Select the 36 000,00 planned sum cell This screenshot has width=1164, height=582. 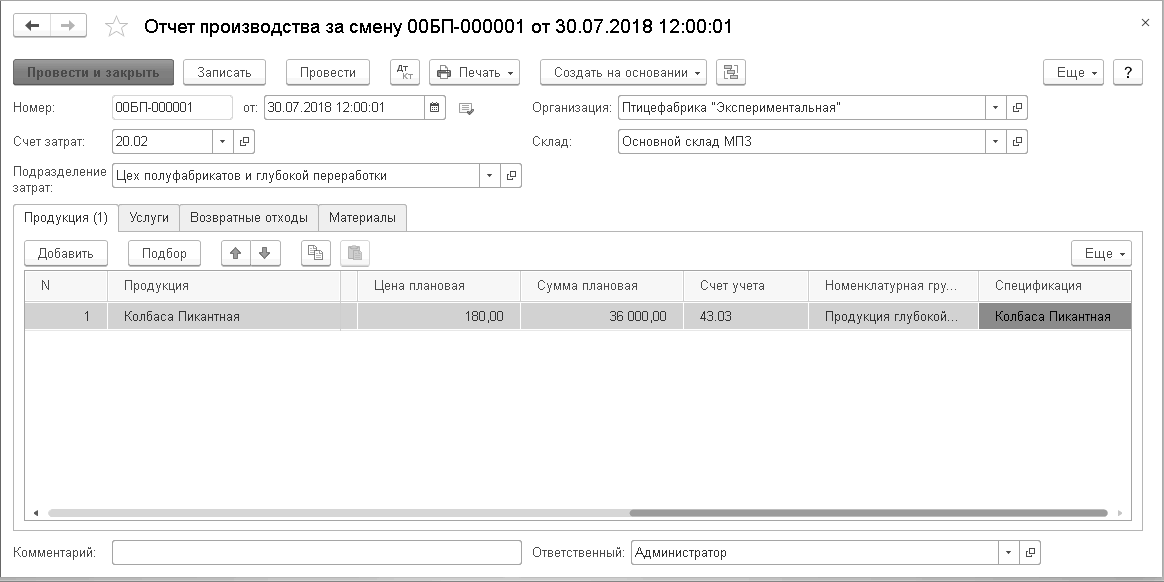click(x=602, y=316)
